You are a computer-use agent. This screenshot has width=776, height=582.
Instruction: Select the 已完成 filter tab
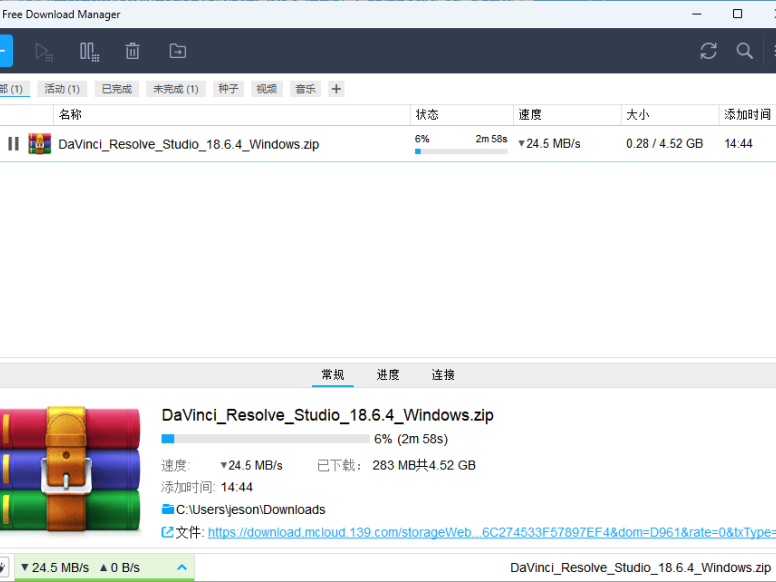(117, 89)
